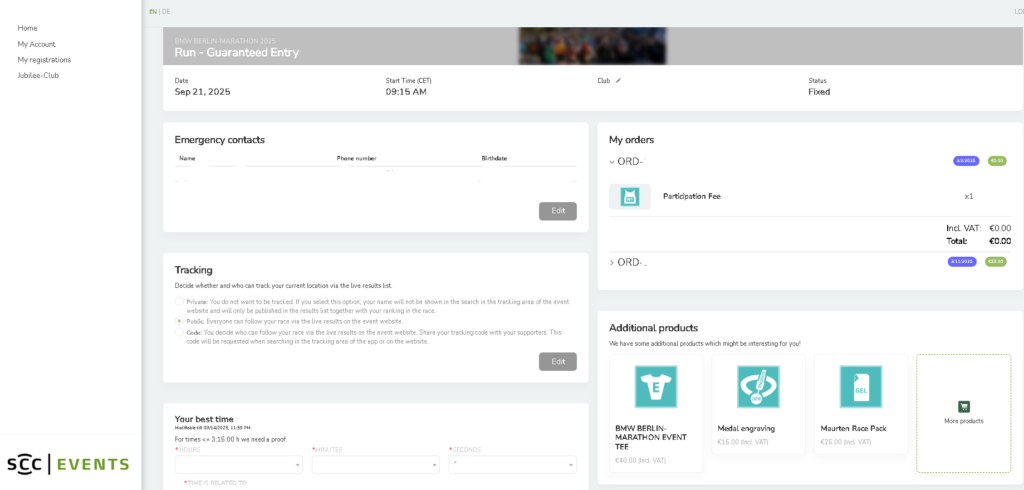Expand the second ORD order
The width and height of the screenshot is (1024, 490).
612,263
